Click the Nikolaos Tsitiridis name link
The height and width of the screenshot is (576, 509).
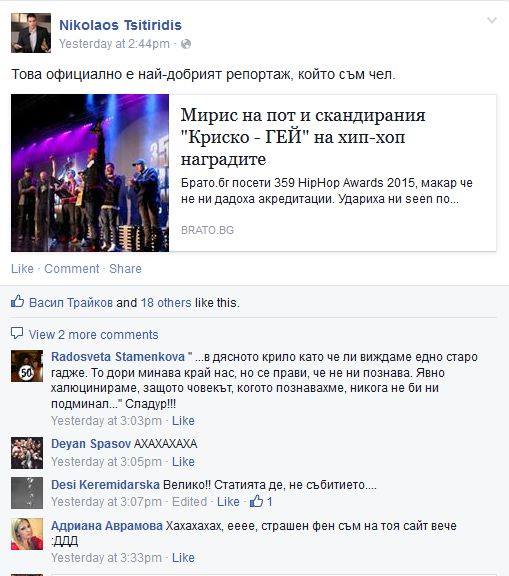tap(120, 25)
